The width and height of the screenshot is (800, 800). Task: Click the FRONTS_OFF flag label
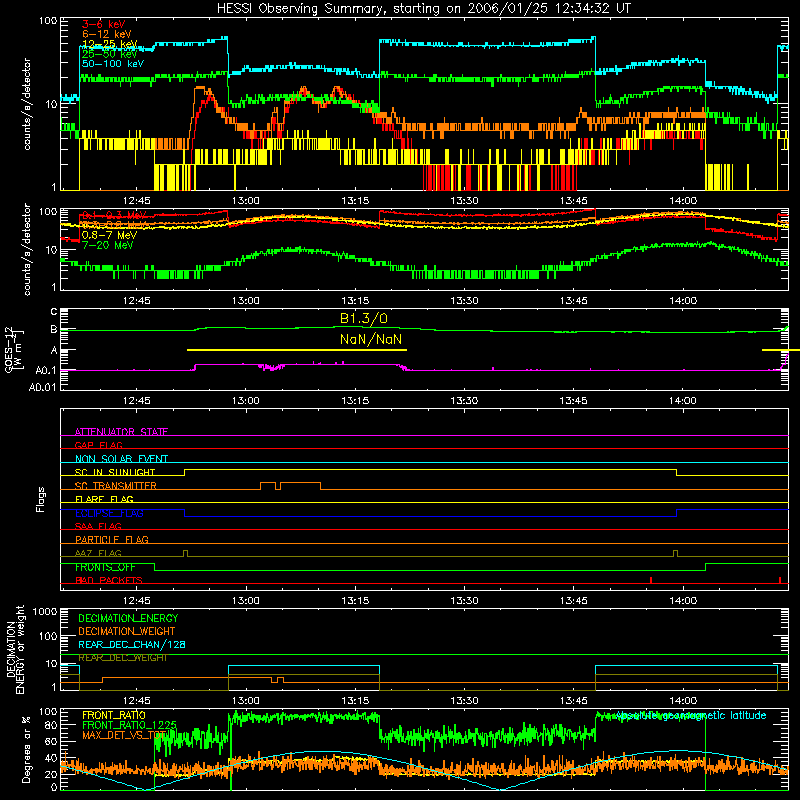click(105, 567)
